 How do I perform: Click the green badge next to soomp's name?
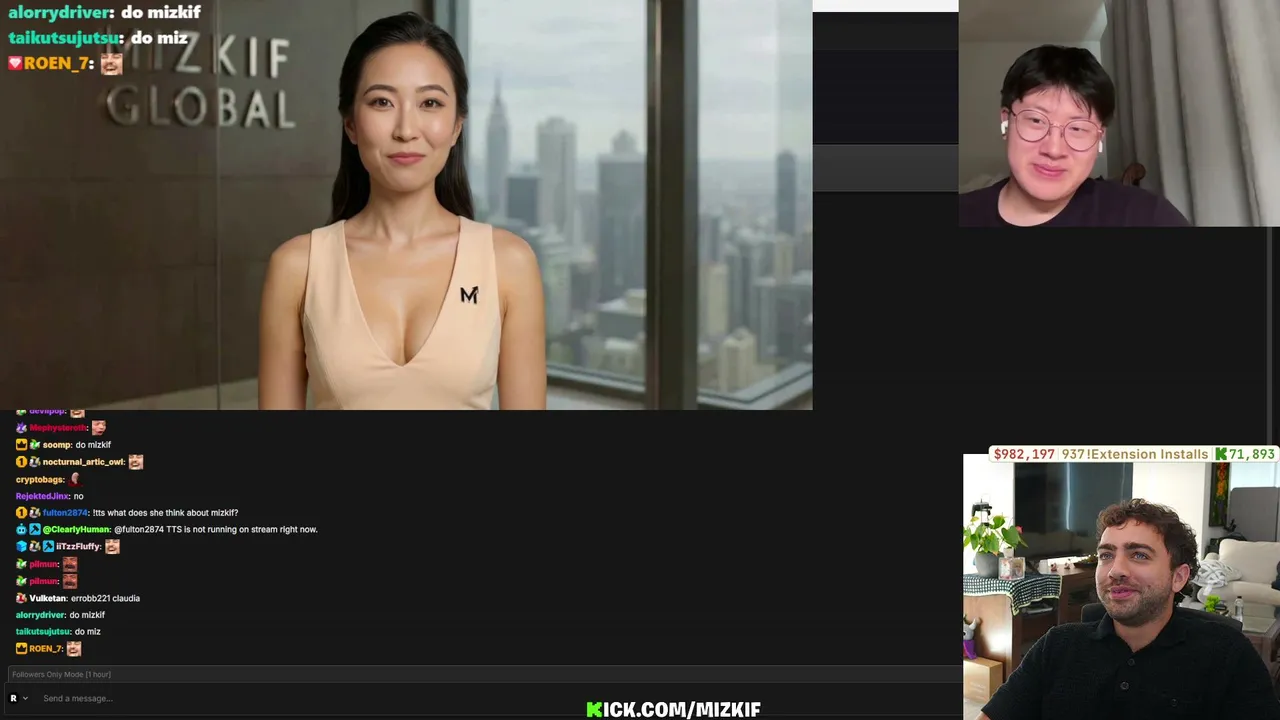[x=34, y=445]
